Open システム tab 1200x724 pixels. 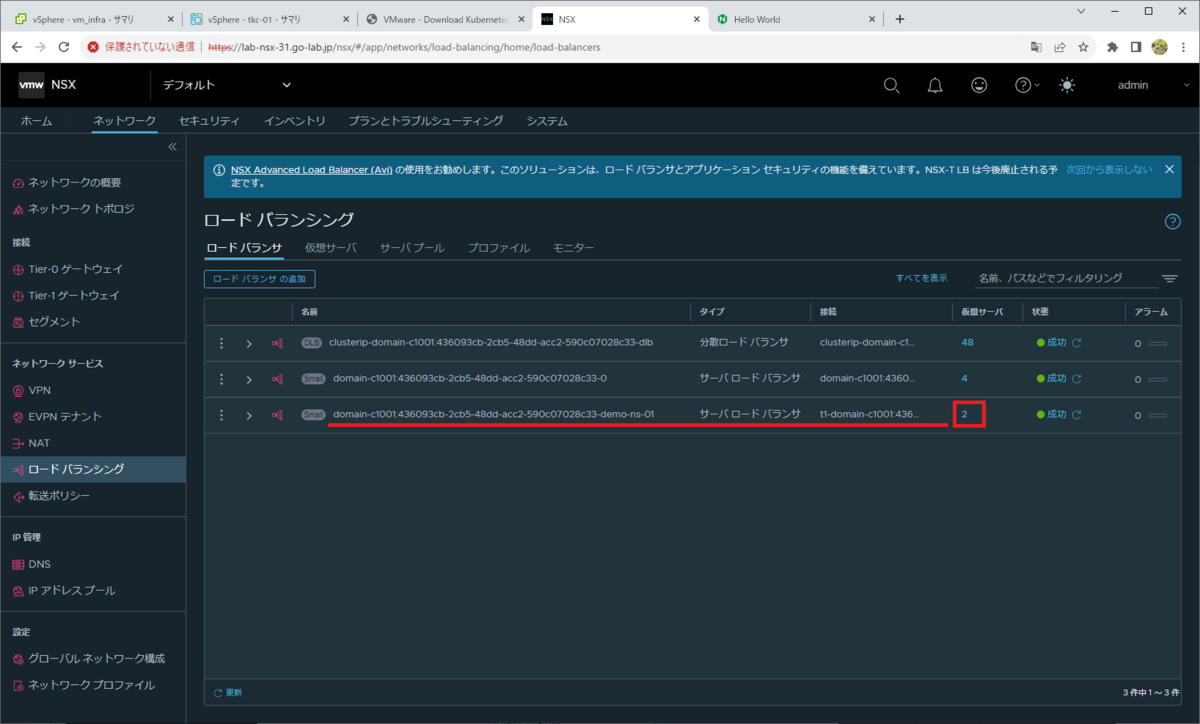tap(547, 121)
